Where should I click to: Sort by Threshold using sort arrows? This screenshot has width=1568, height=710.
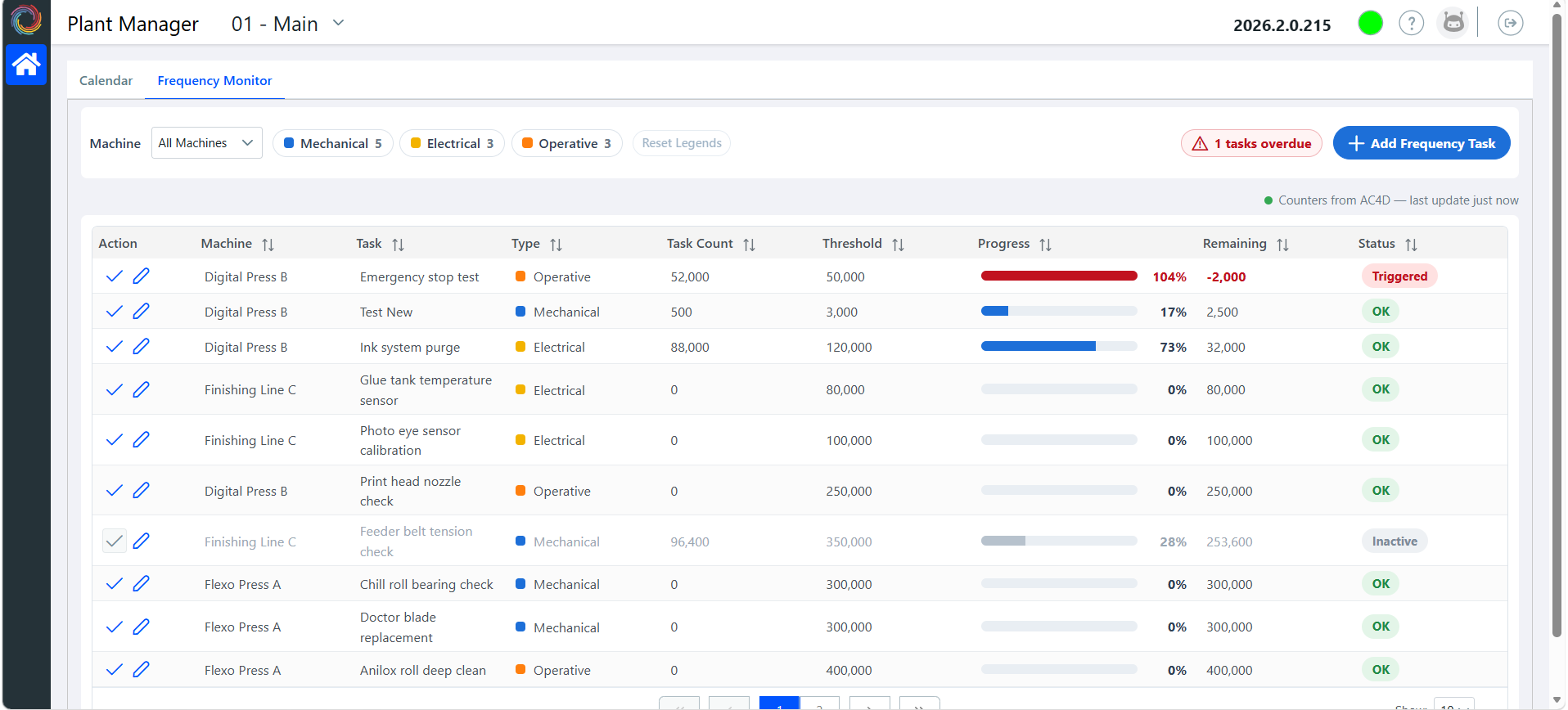[x=898, y=245]
